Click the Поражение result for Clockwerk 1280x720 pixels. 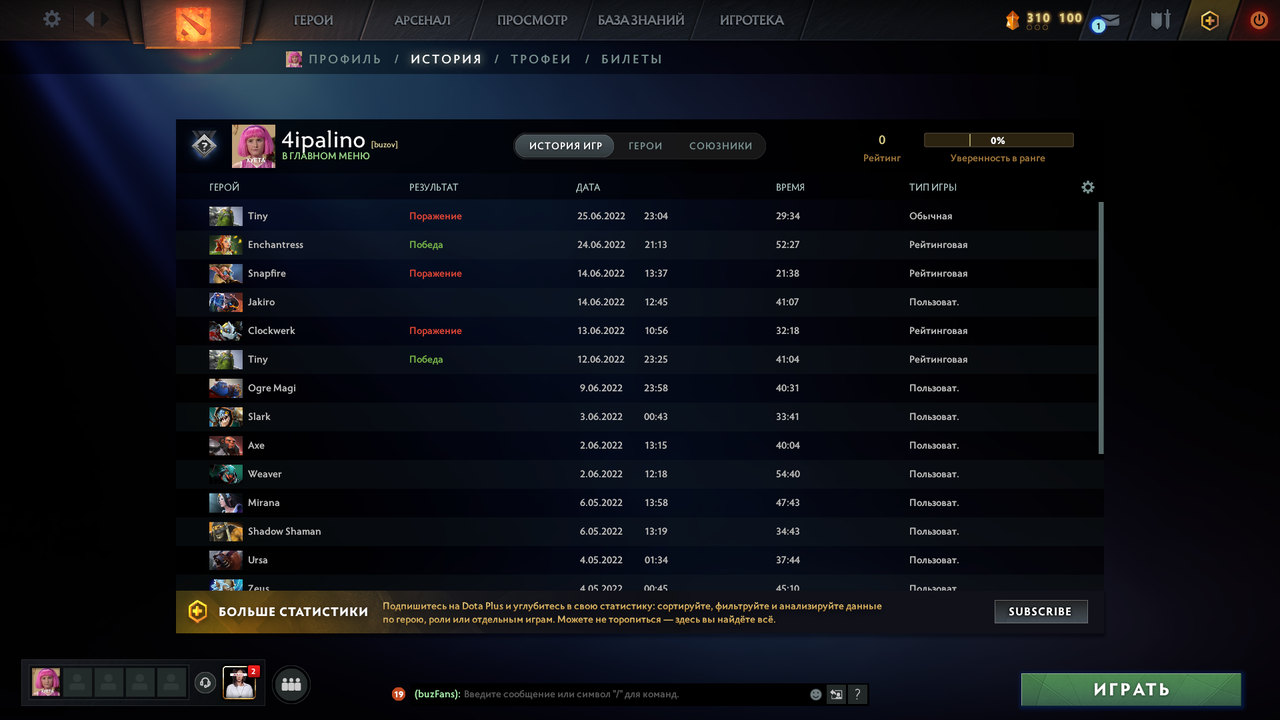pyautogui.click(x=435, y=331)
